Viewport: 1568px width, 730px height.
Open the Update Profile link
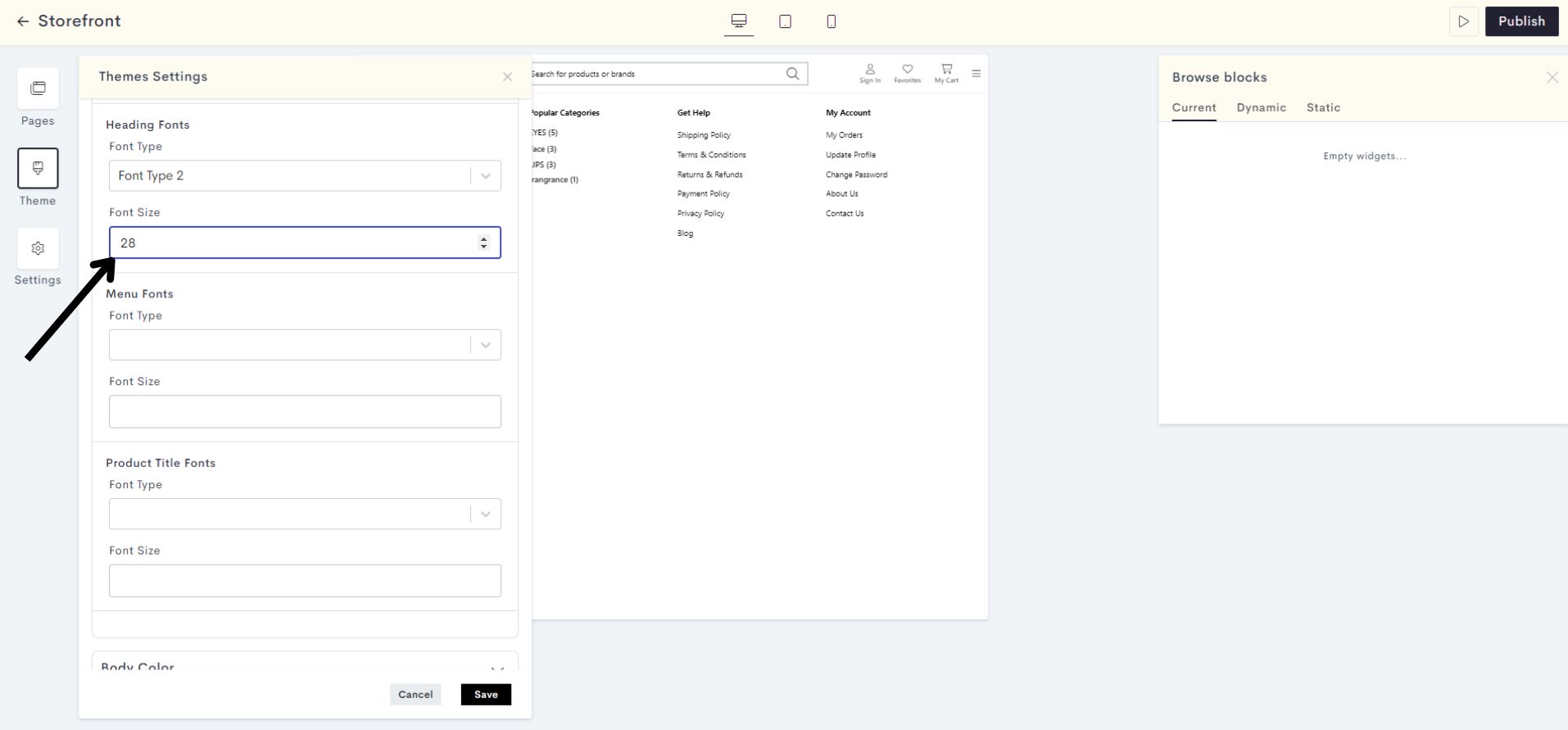click(x=850, y=155)
